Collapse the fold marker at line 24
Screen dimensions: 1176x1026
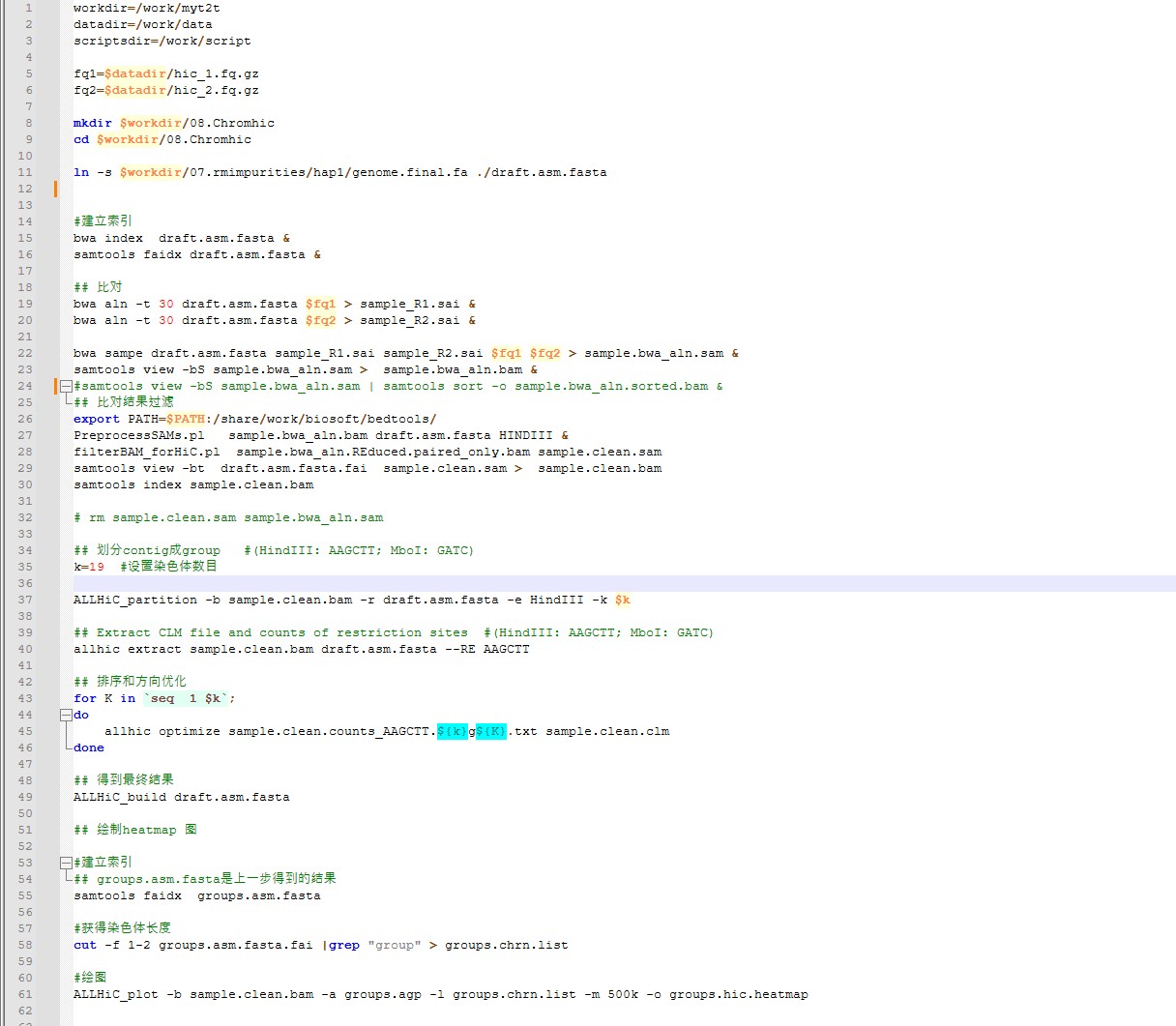pos(65,386)
